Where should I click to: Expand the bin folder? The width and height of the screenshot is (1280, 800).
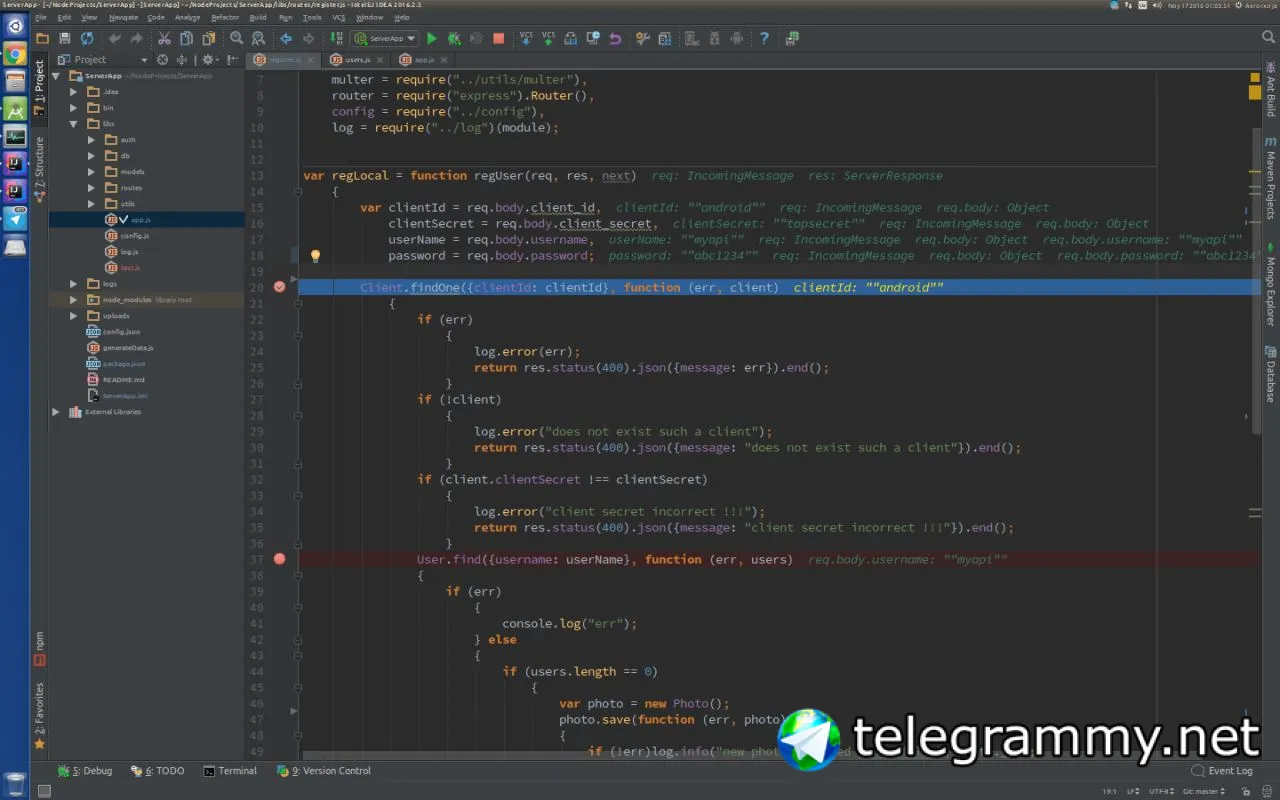pyautogui.click(x=73, y=108)
